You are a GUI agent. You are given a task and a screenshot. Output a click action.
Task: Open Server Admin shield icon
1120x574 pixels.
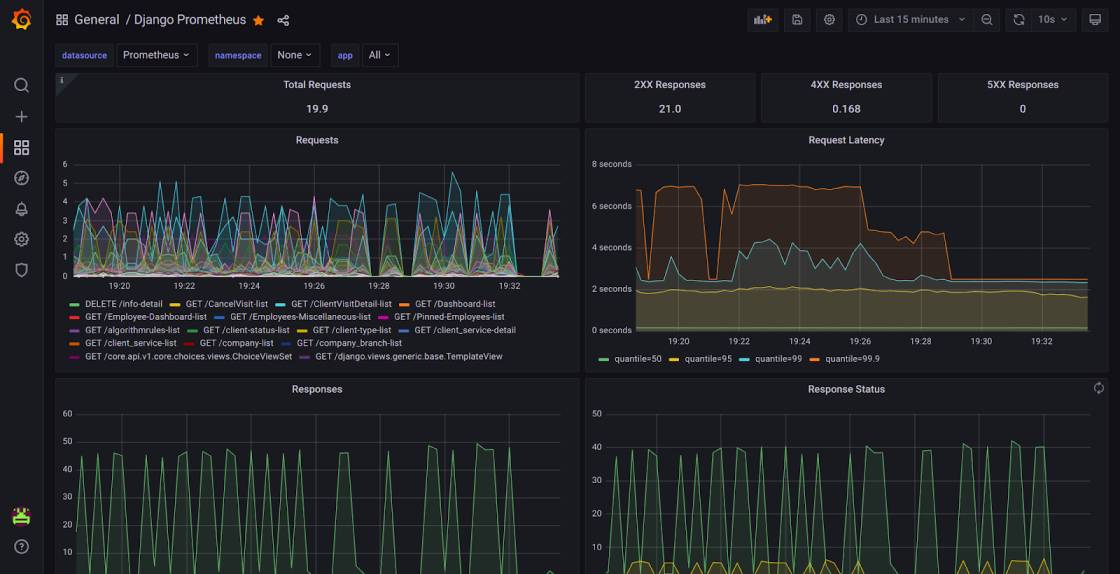coord(21,270)
